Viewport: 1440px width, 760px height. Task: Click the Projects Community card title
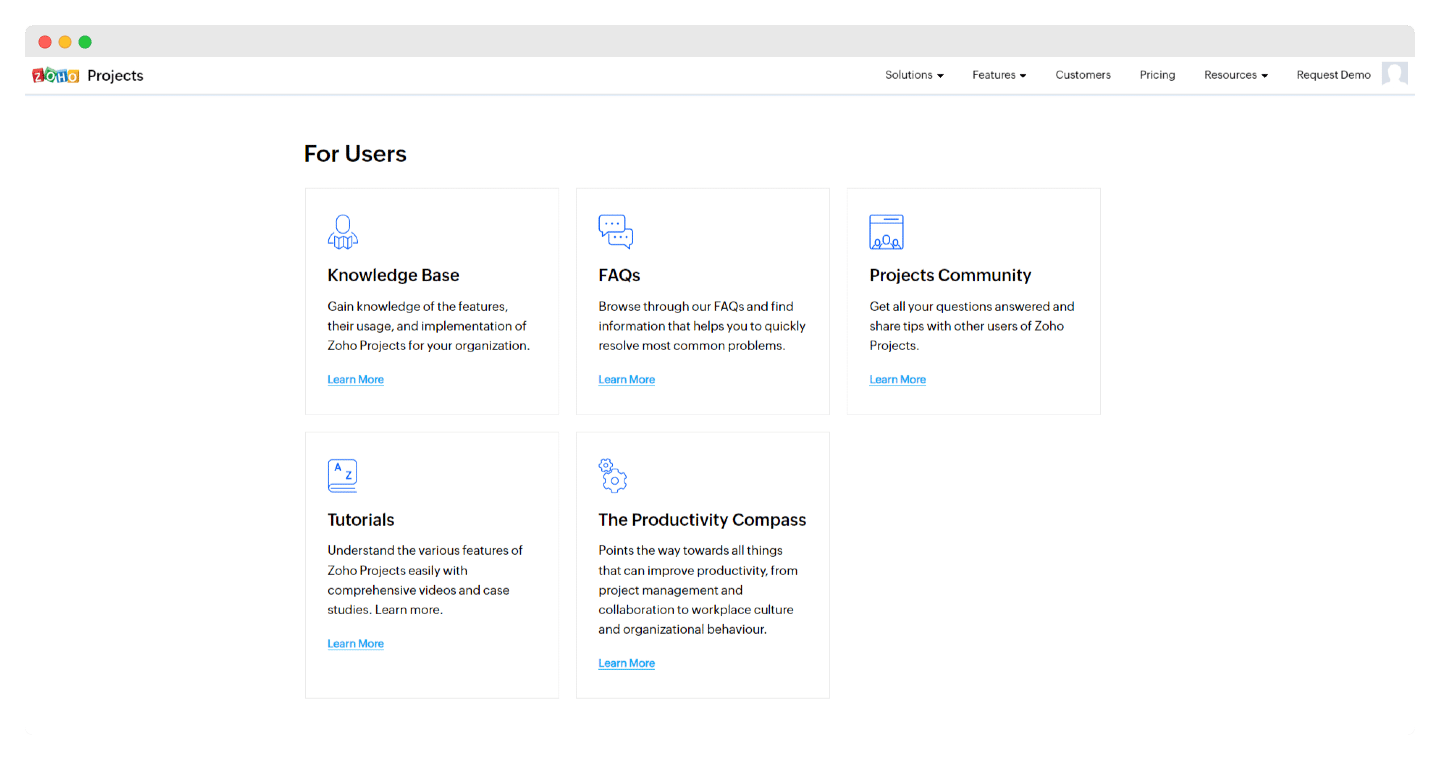950,275
